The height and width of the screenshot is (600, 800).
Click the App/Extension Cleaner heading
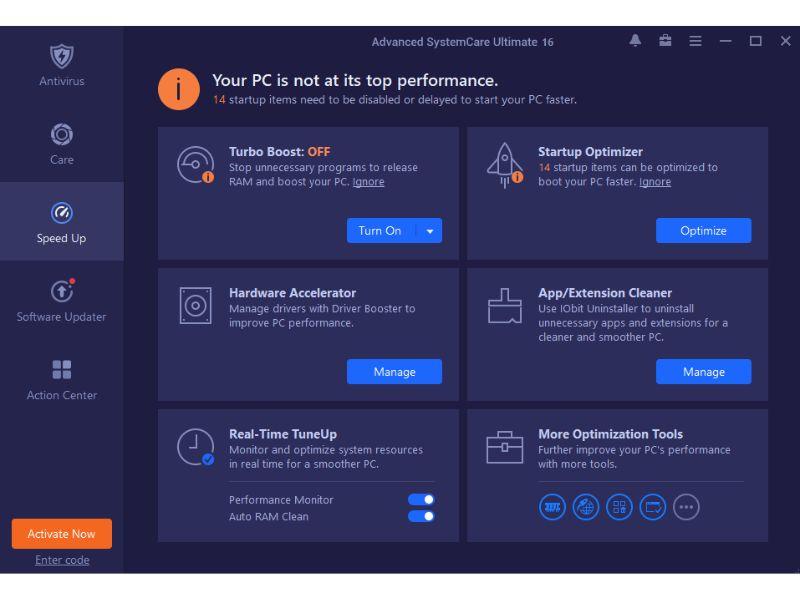pos(605,293)
